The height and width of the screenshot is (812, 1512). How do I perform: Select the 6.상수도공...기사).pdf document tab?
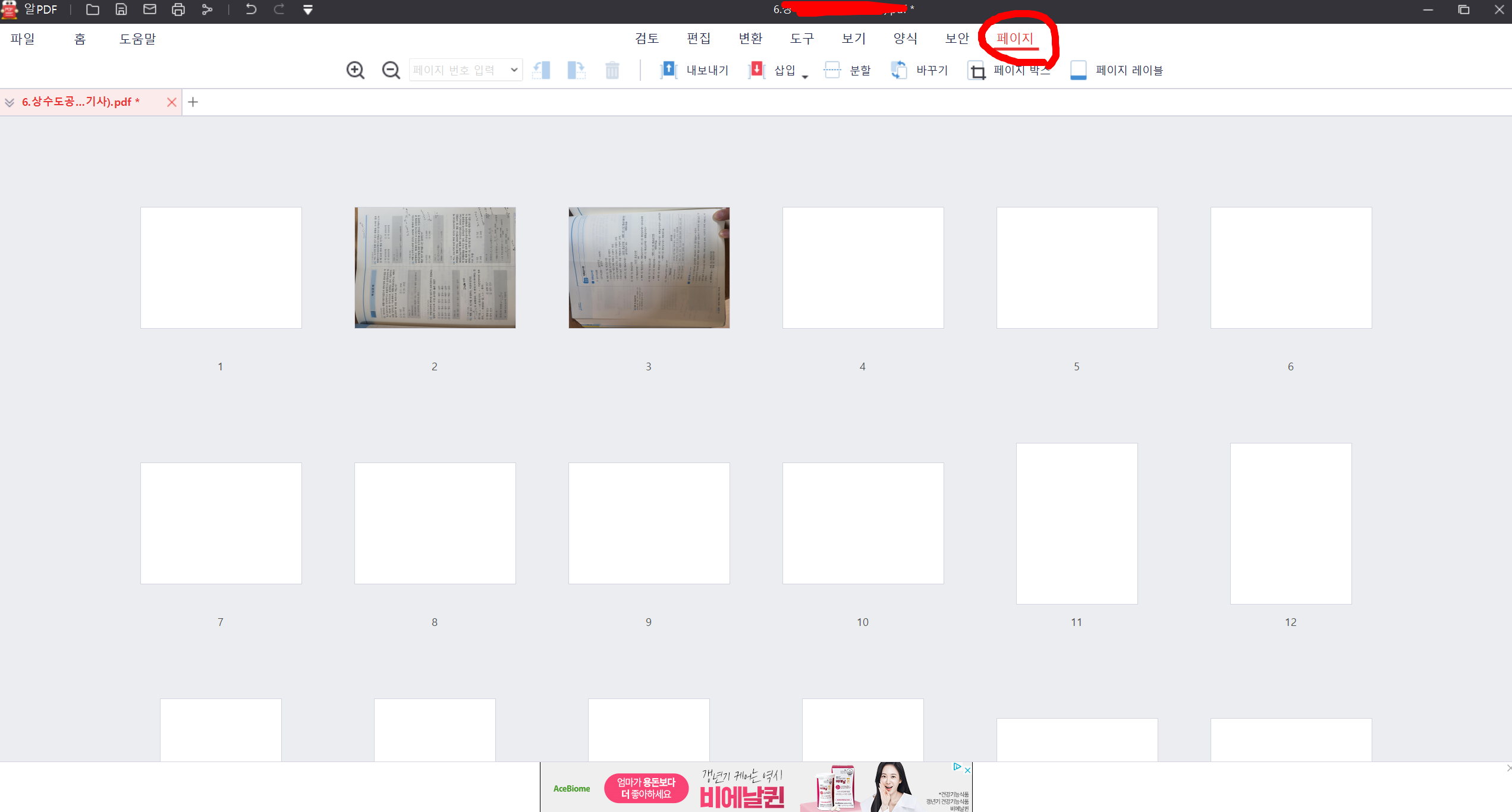click(x=81, y=102)
